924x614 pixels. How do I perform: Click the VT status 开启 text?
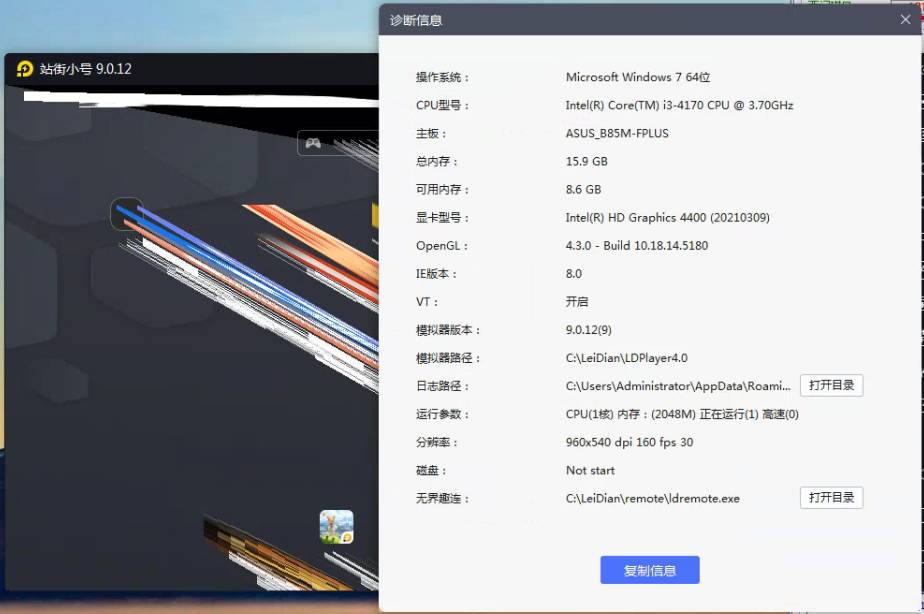click(x=577, y=301)
